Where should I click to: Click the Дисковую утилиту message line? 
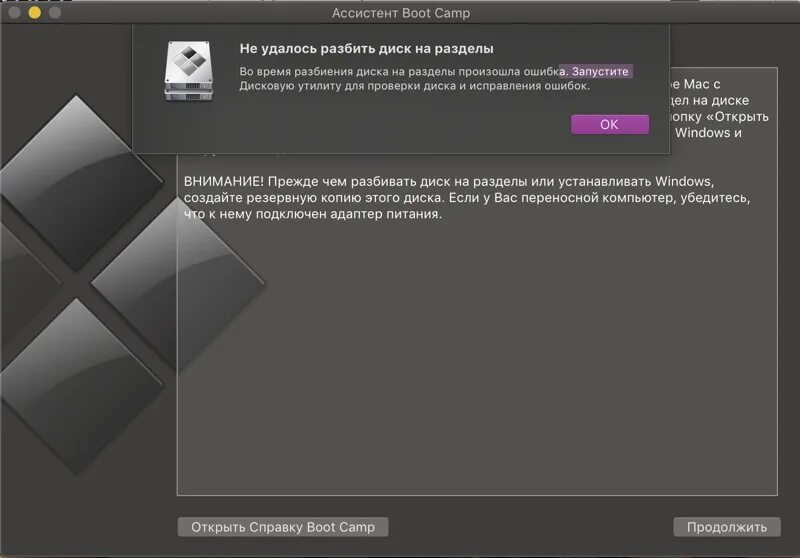415,86
